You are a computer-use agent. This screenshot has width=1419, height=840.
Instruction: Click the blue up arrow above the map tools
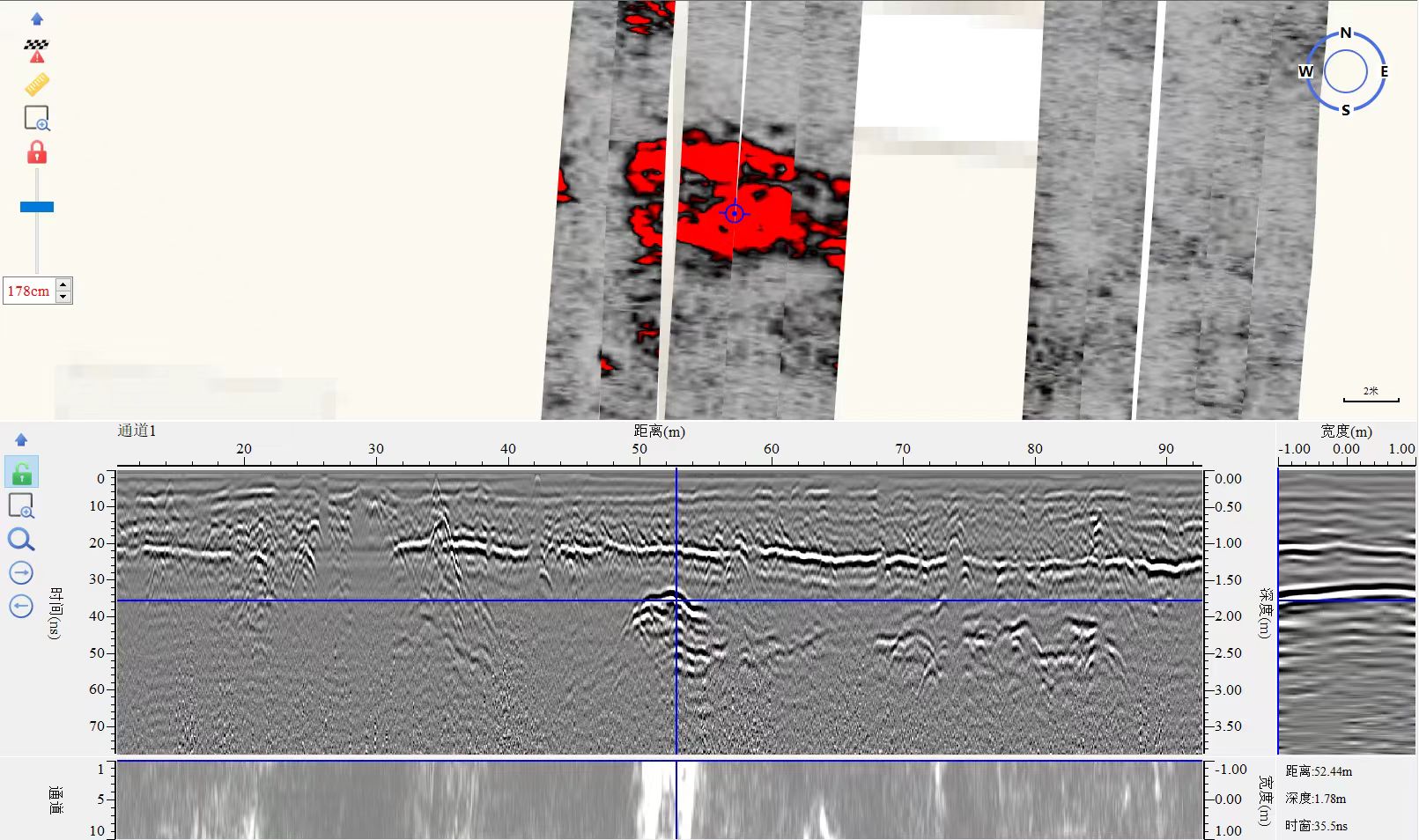click(x=37, y=18)
